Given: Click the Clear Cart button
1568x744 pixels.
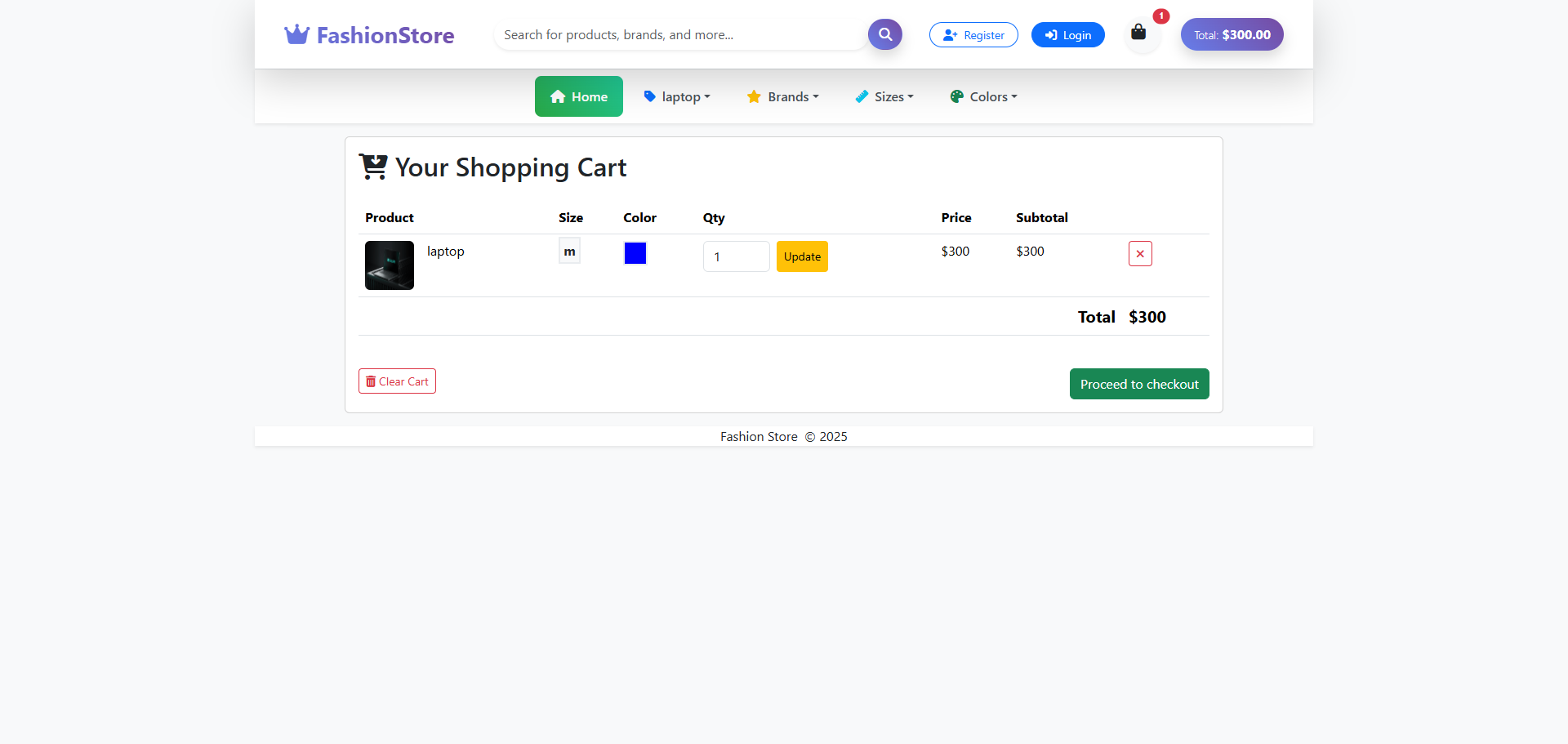Looking at the screenshot, I should pyautogui.click(x=397, y=381).
